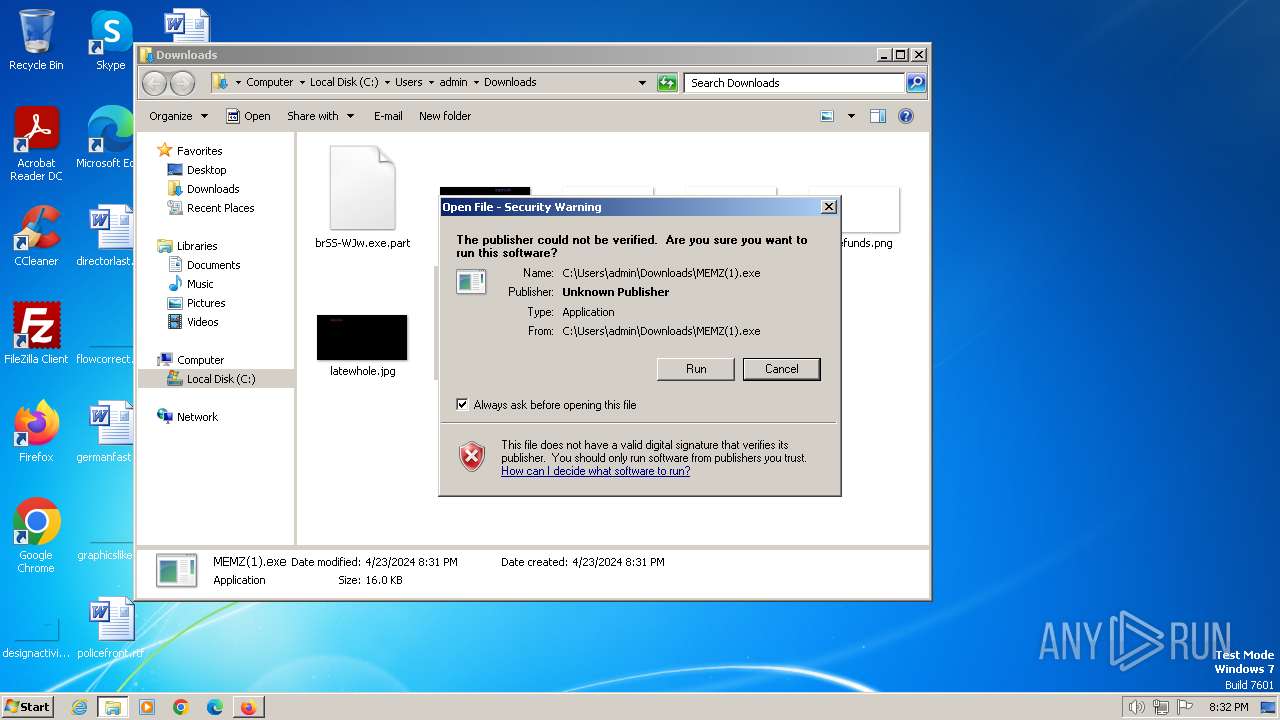Click in the Search Downloads field

coord(795,83)
